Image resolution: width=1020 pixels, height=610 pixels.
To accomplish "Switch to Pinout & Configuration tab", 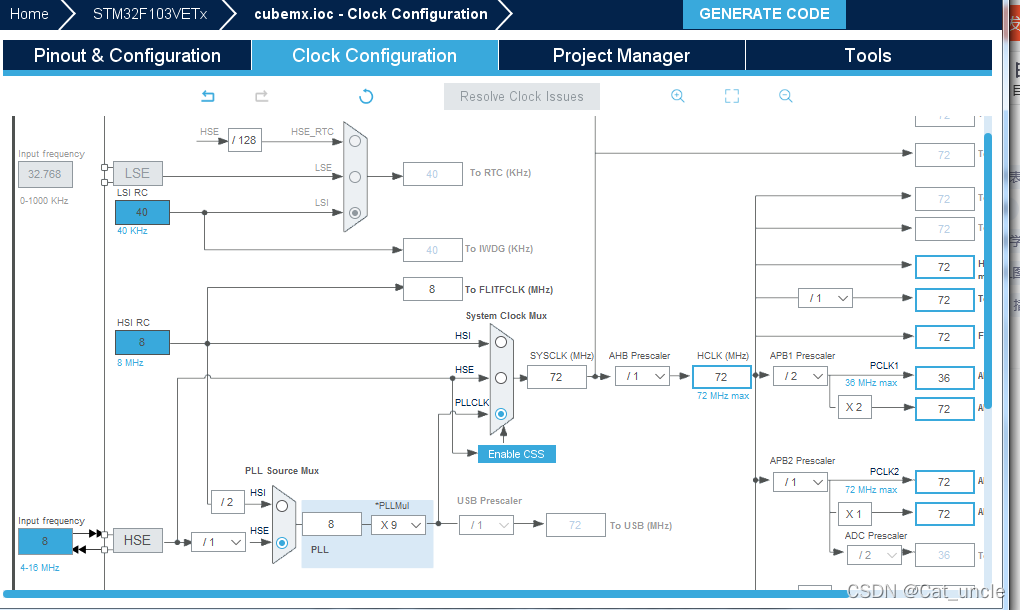I will 127,55.
